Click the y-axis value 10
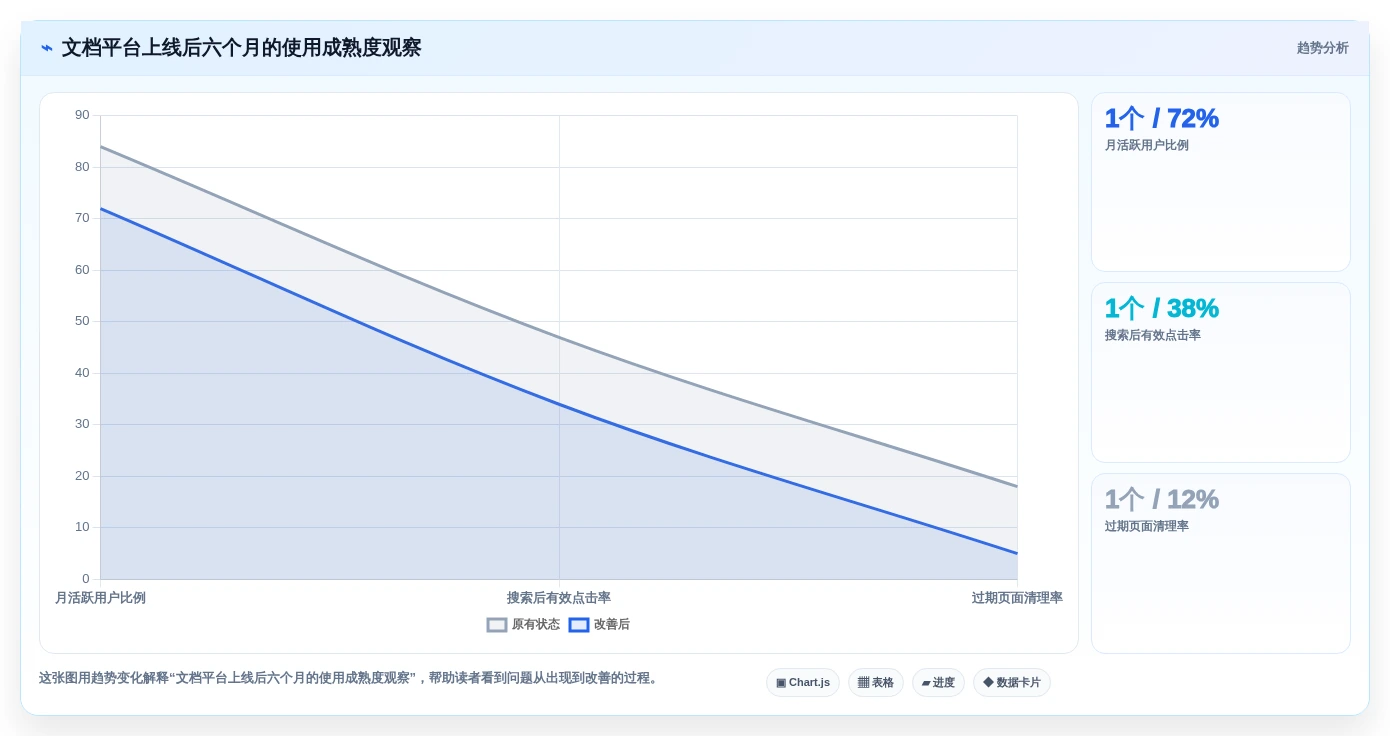 [x=82, y=527]
